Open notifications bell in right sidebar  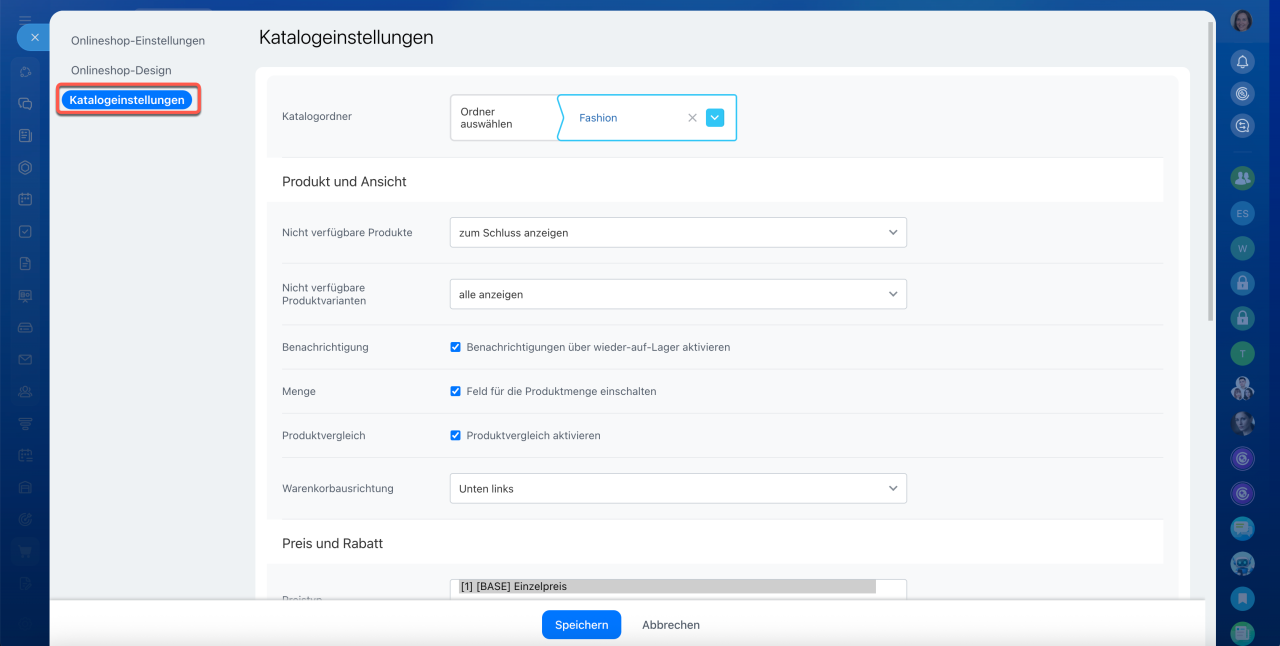pyautogui.click(x=1242, y=62)
